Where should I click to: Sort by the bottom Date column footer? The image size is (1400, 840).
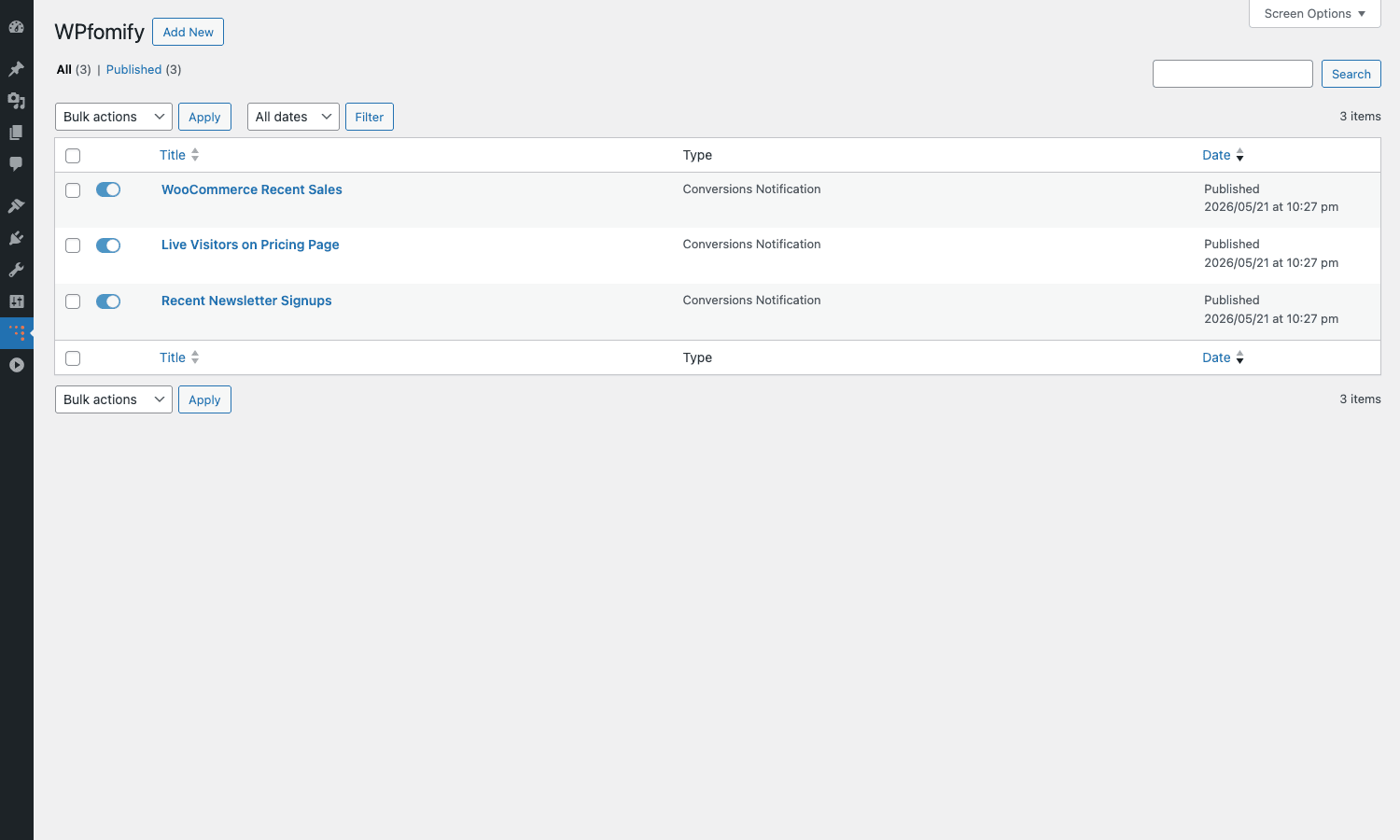tap(1216, 357)
